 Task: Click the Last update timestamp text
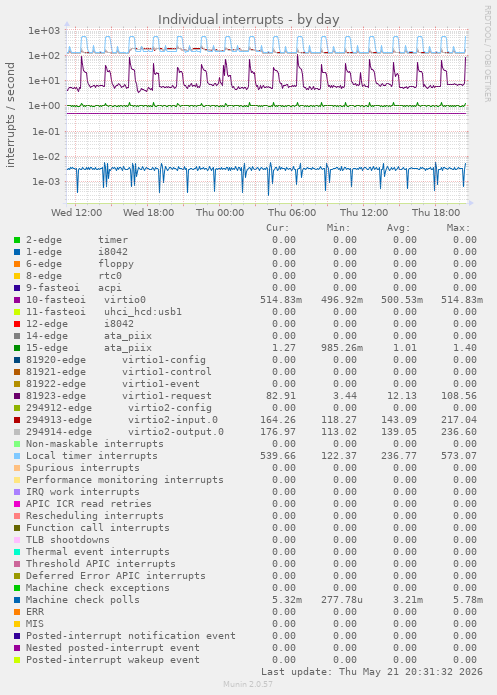click(372, 672)
